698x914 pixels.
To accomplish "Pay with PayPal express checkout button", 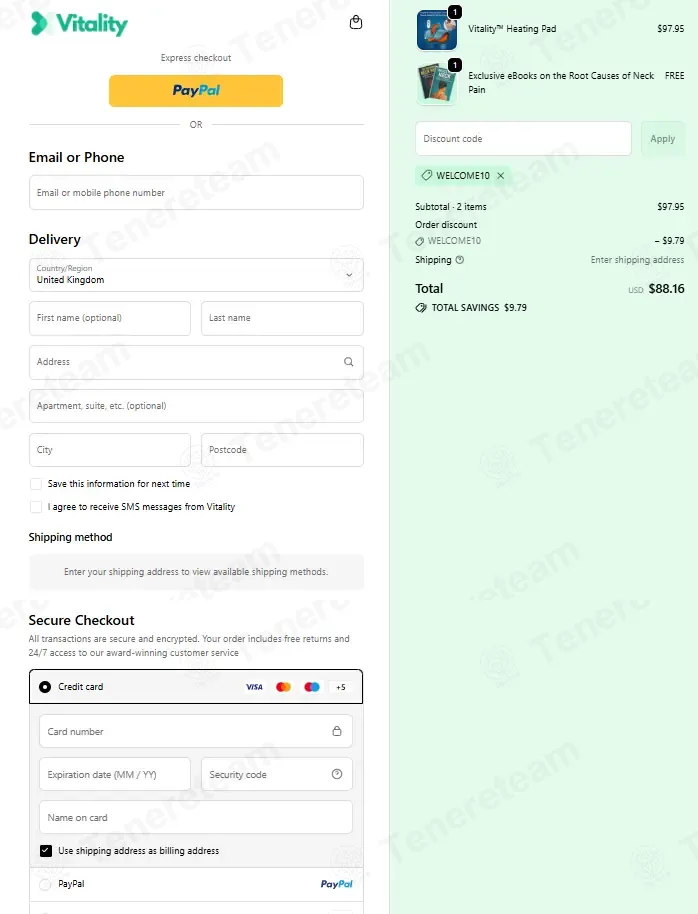I will (196, 91).
